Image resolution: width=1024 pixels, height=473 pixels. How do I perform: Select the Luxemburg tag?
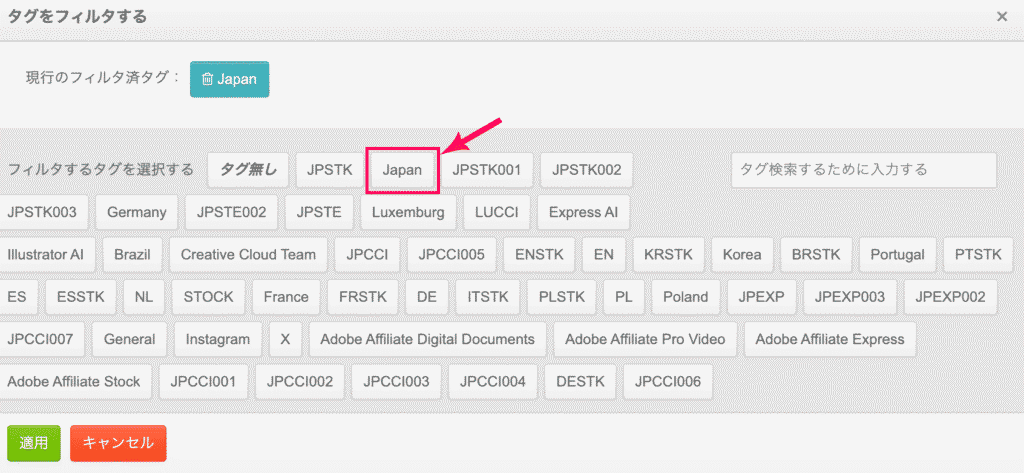408,212
